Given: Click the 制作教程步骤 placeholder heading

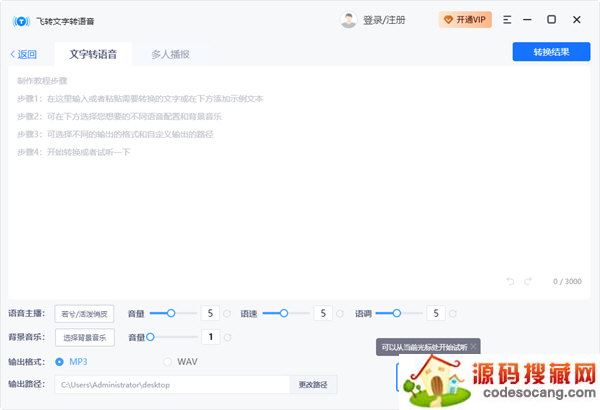Looking at the screenshot, I should 42,81.
